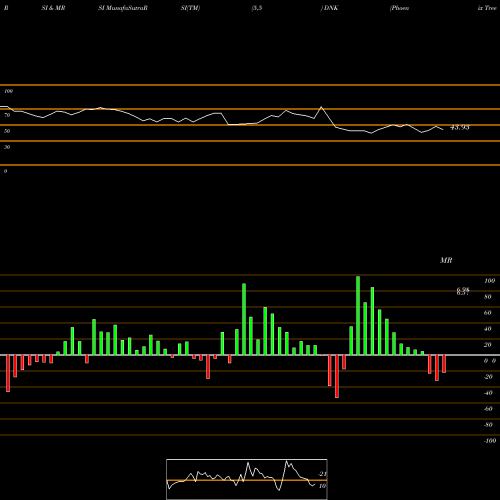Image resolution: width=500 pixels, height=500 pixels.
Task: Click the 20 label on the MR axis
Action: (x=488, y=345)
